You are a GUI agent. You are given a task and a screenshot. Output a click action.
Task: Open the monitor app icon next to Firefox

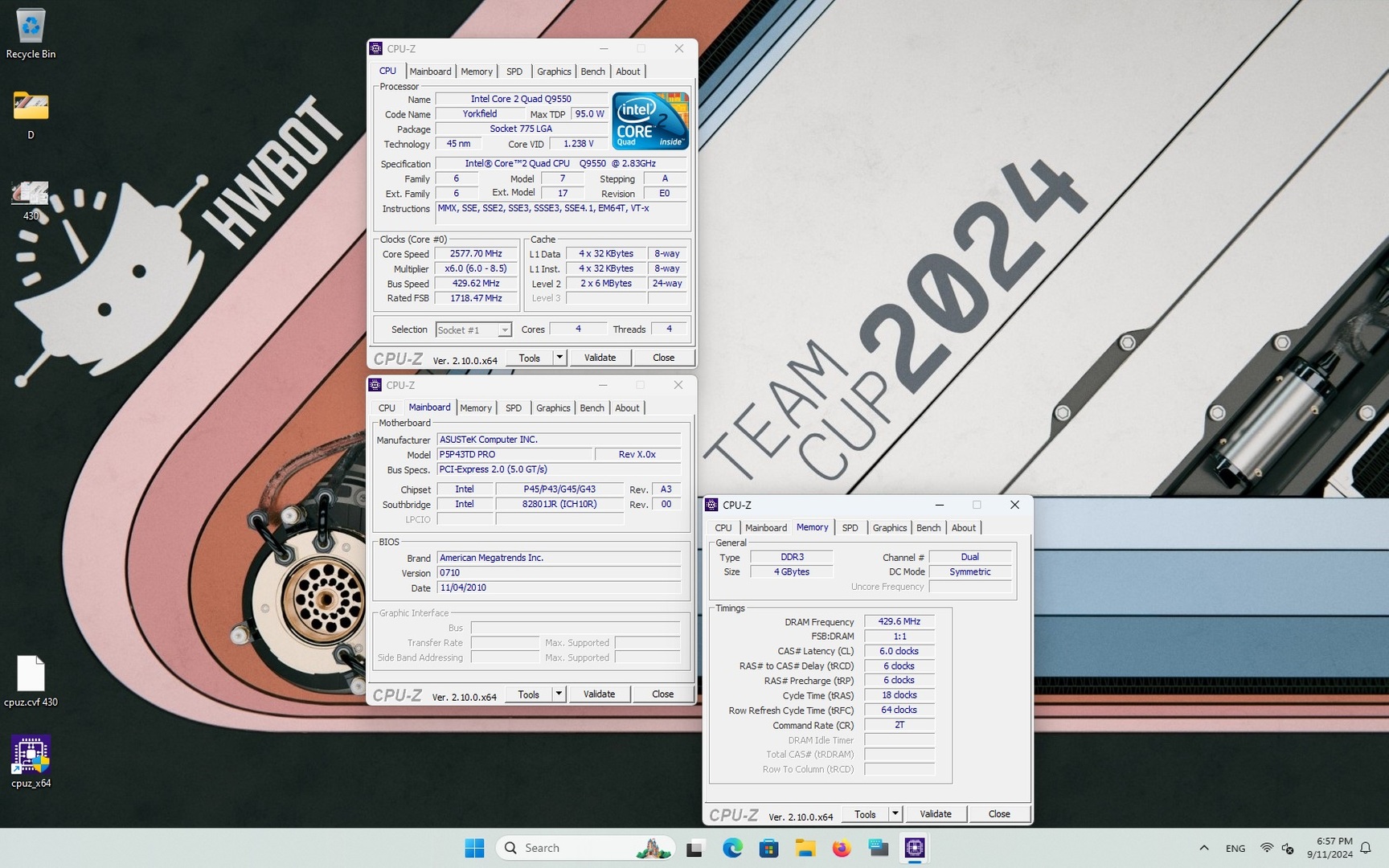(x=879, y=848)
